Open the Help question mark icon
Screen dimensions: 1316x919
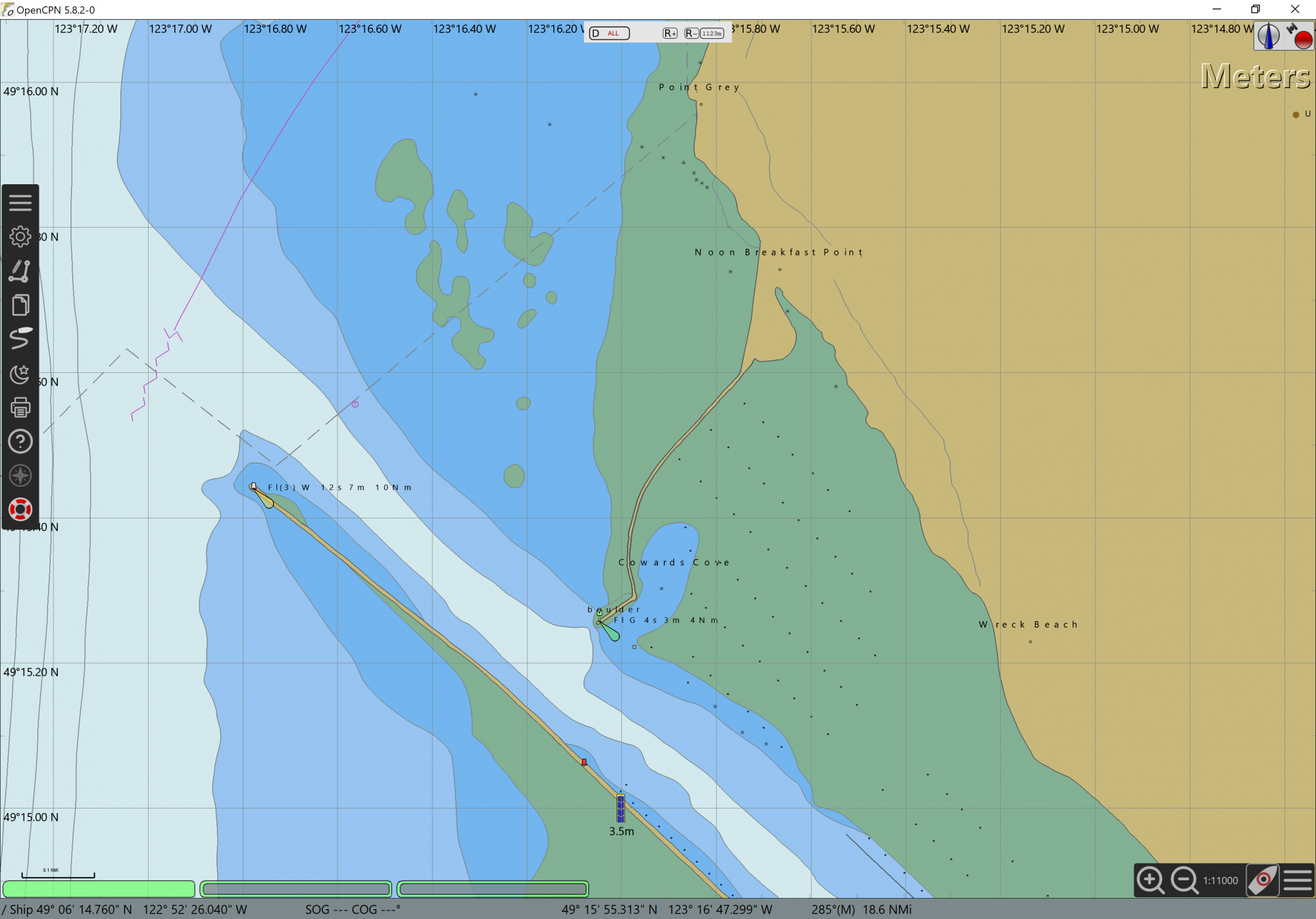tap(20, 441)
